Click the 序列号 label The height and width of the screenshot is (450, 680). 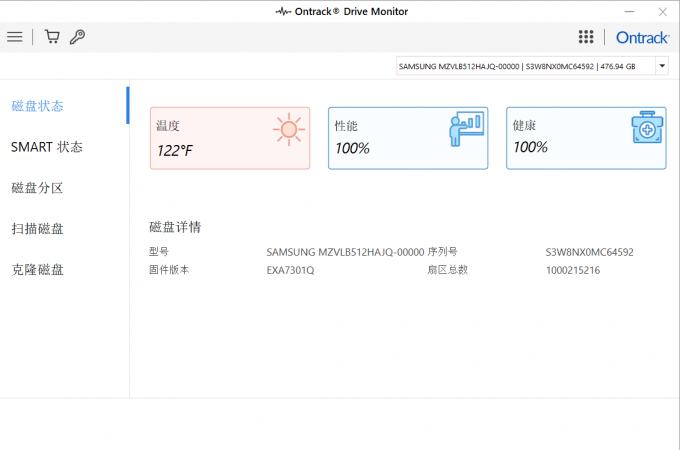[442, 251]
